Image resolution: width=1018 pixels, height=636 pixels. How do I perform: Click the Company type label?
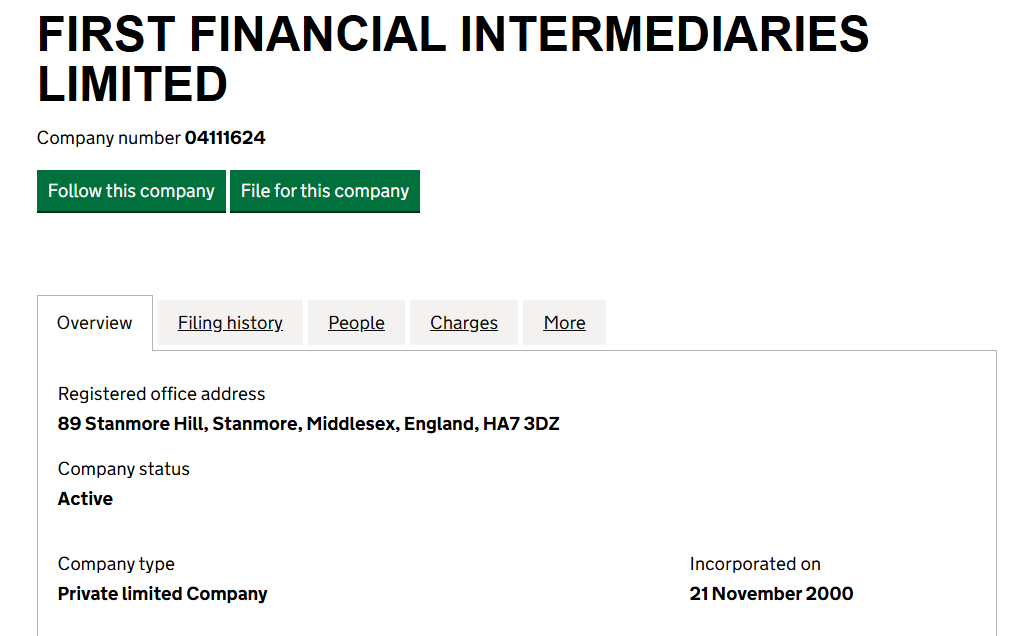[116, 564]
